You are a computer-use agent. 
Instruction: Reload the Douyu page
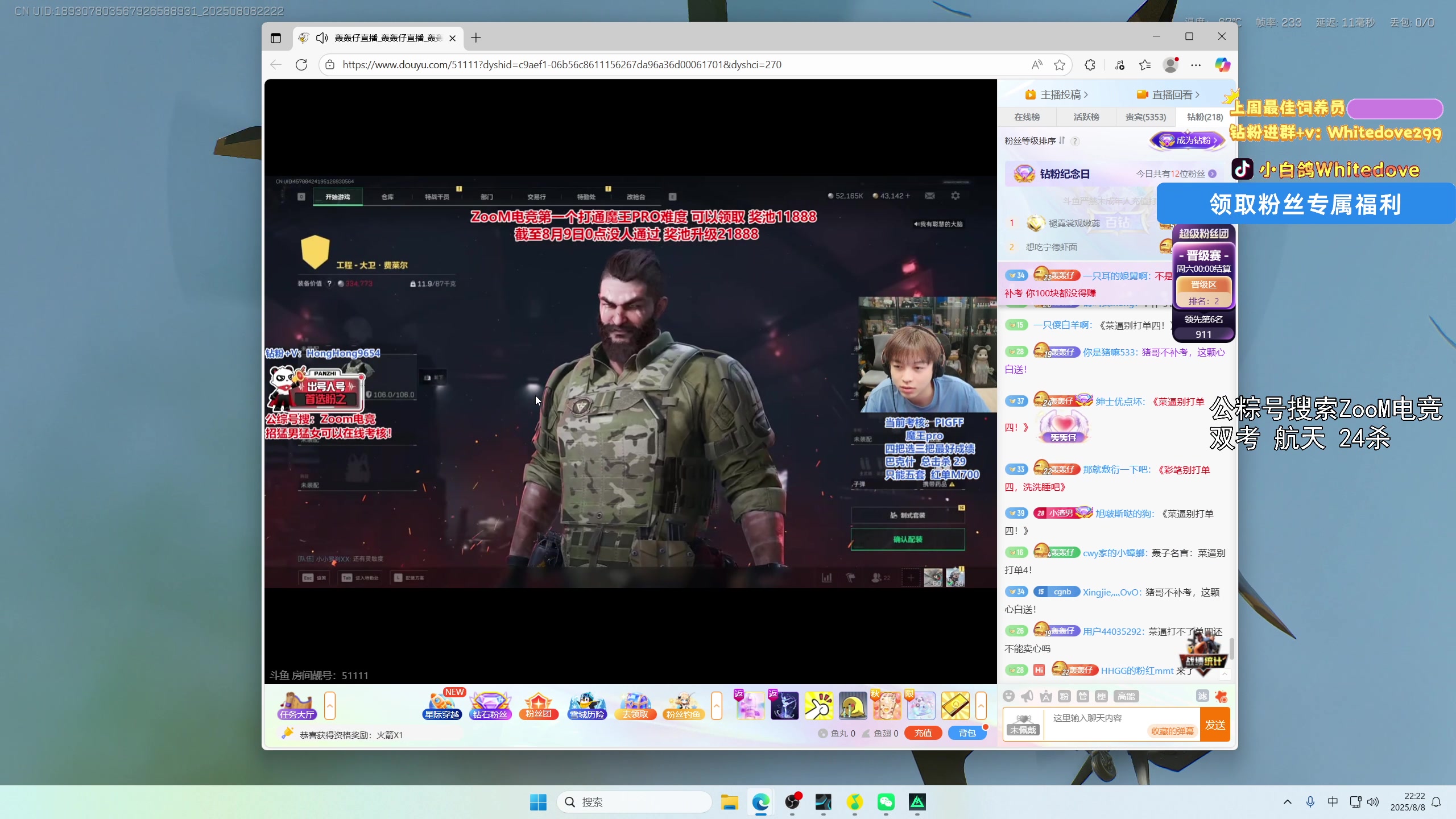click(x=301, y=65)
